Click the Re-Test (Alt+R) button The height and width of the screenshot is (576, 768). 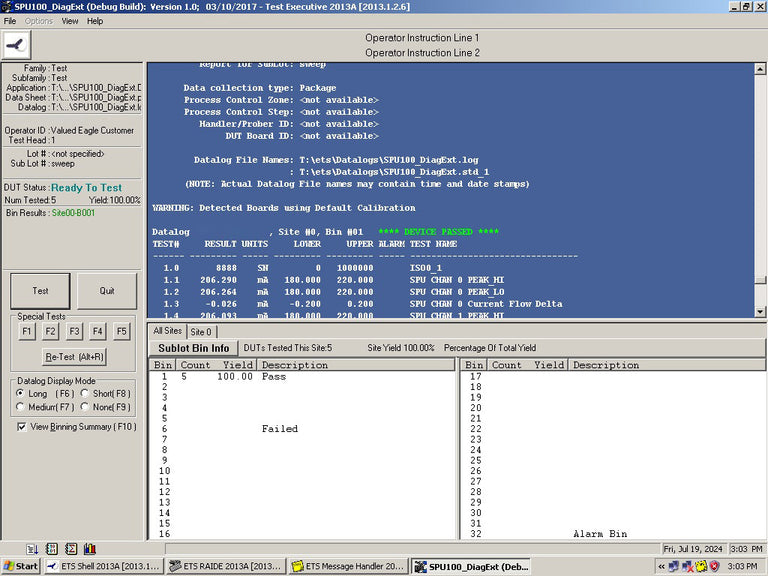[x=74, y=357]
